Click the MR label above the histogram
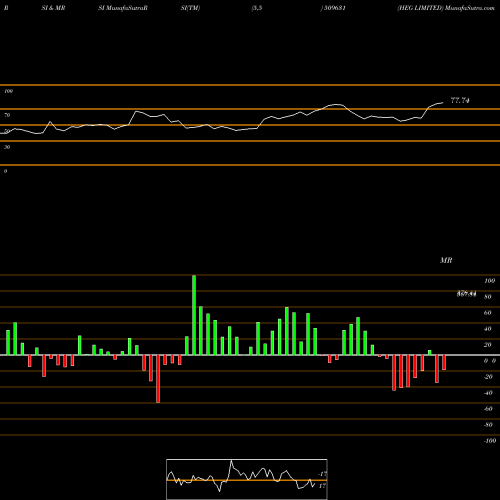The width and height of the screenshot is (500, 500). click(x=446, y=260)
